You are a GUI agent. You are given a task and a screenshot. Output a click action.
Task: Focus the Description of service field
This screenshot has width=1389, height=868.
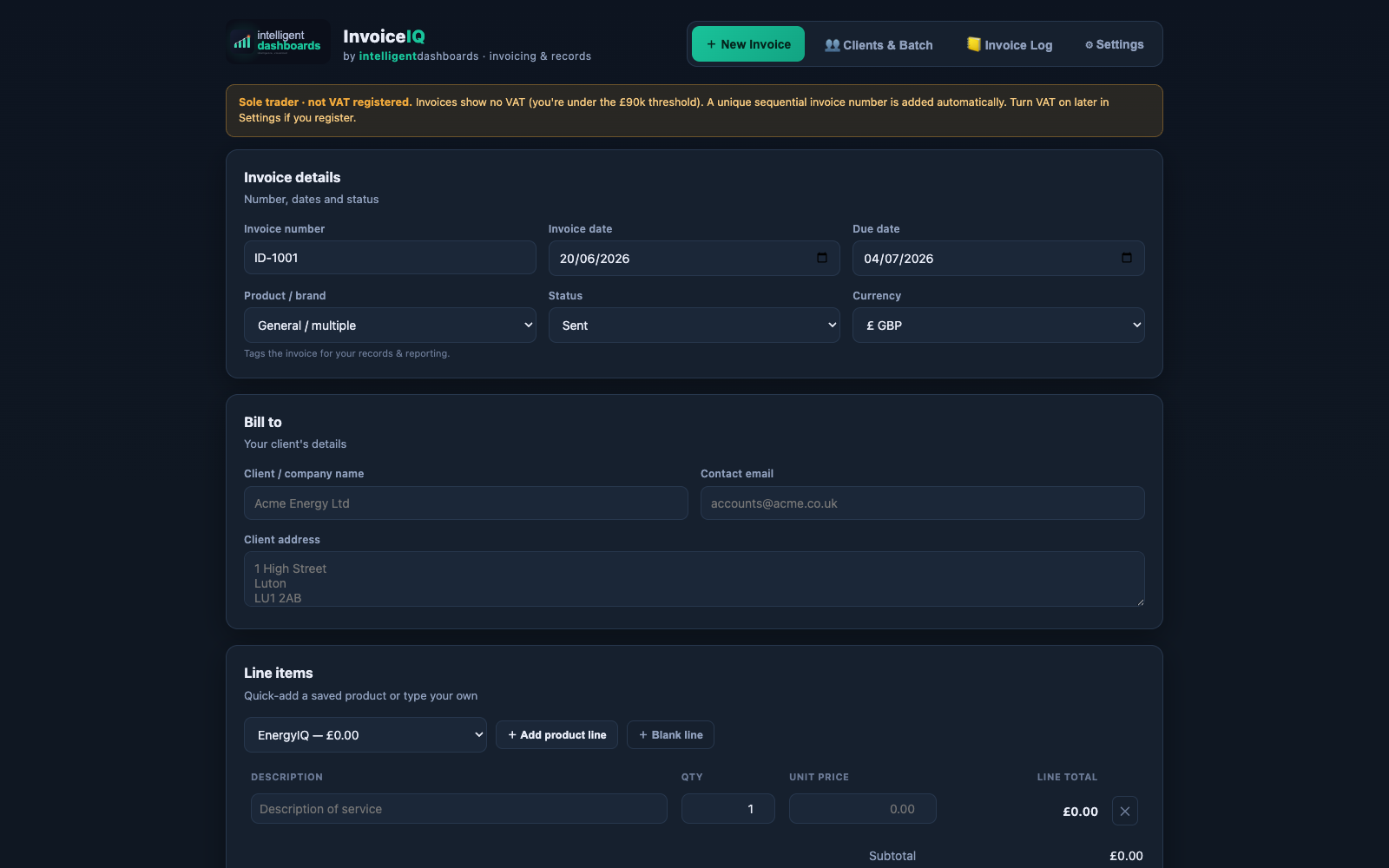pos(458,809)
